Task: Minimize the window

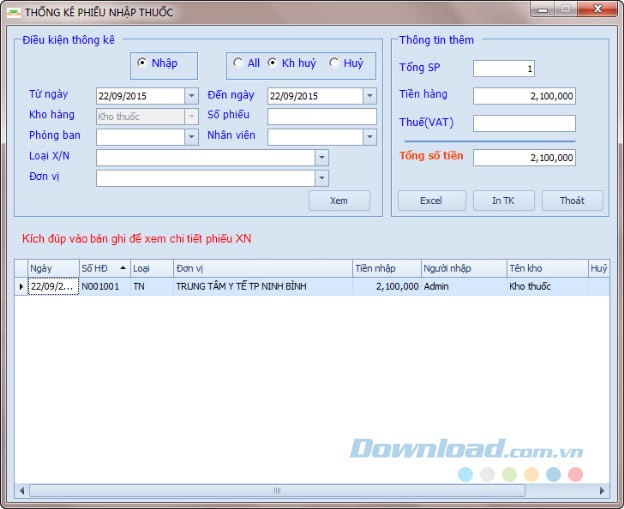Action: tap(542, 9)
